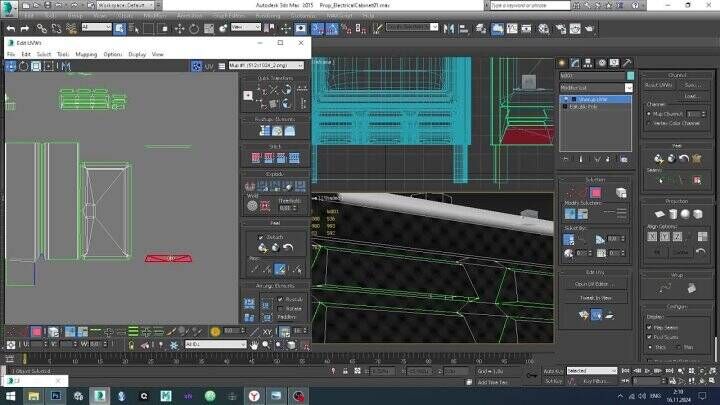Open the Mapping menu in Edit UVWs
Image resolution: width=720 pixels, height=405 pixels.
click(x=86, y=54)
